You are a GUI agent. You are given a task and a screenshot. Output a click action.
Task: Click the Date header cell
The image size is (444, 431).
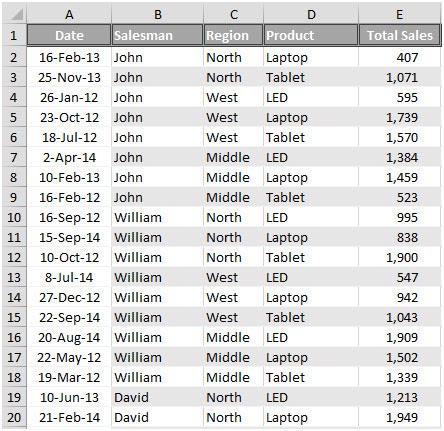(69, 35)
